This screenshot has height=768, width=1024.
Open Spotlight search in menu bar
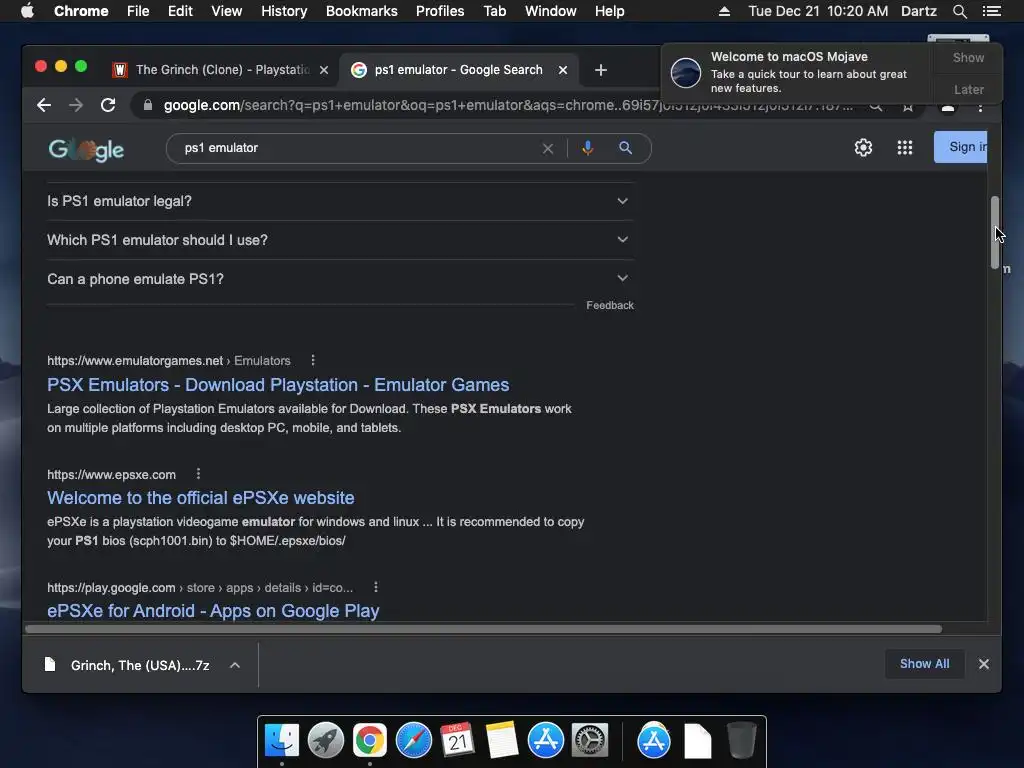pyautogui.click(x=959, y=11)
